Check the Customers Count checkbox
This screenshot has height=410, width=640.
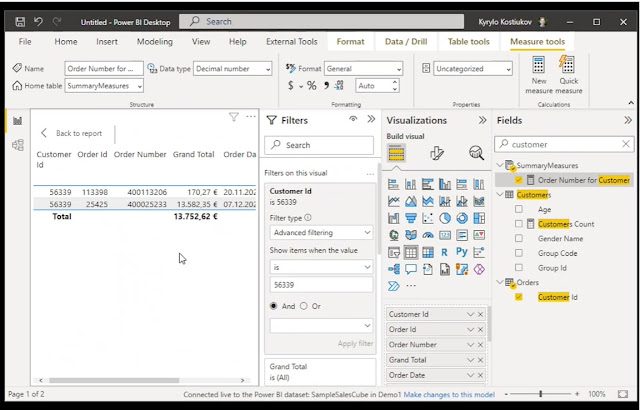coord(519,224)
